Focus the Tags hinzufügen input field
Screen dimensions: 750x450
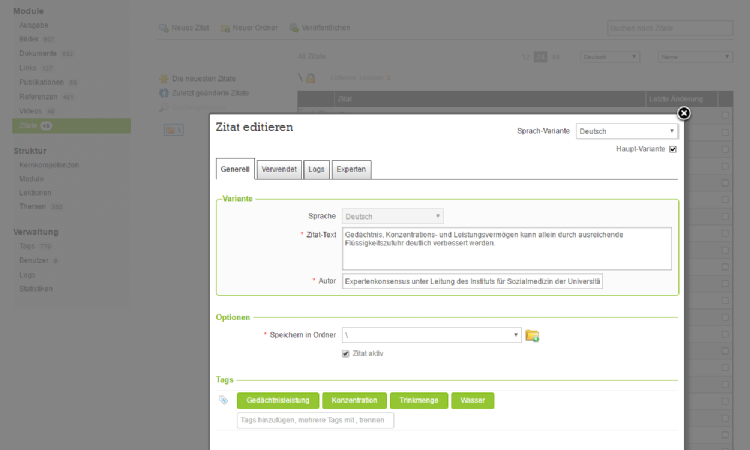click(x=315, y=421)
